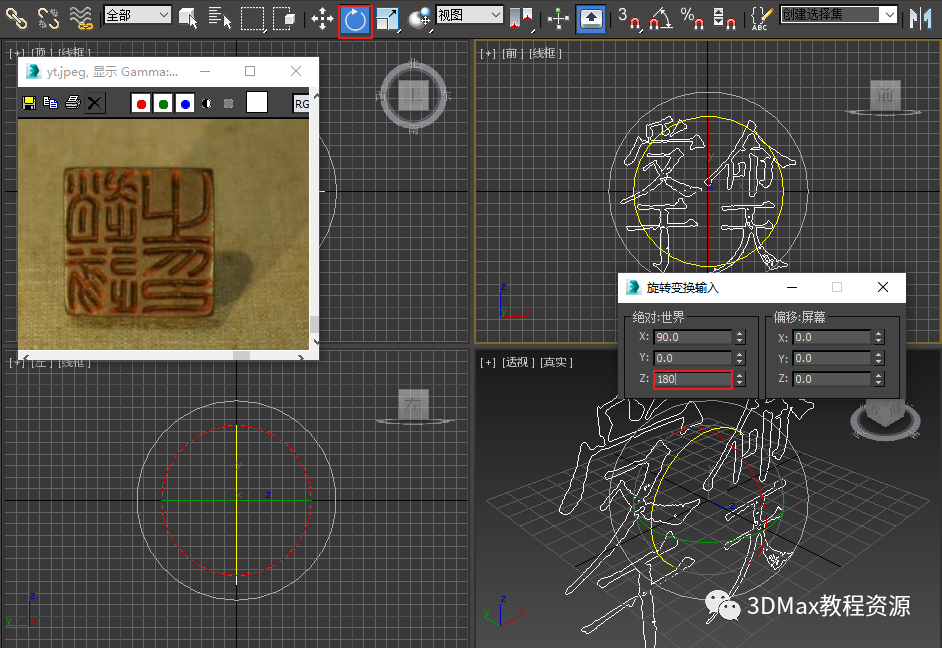The image size is (942, 648).
Task: Minimize the 旋转变换输入 dialog
Action: pos(792,288)
